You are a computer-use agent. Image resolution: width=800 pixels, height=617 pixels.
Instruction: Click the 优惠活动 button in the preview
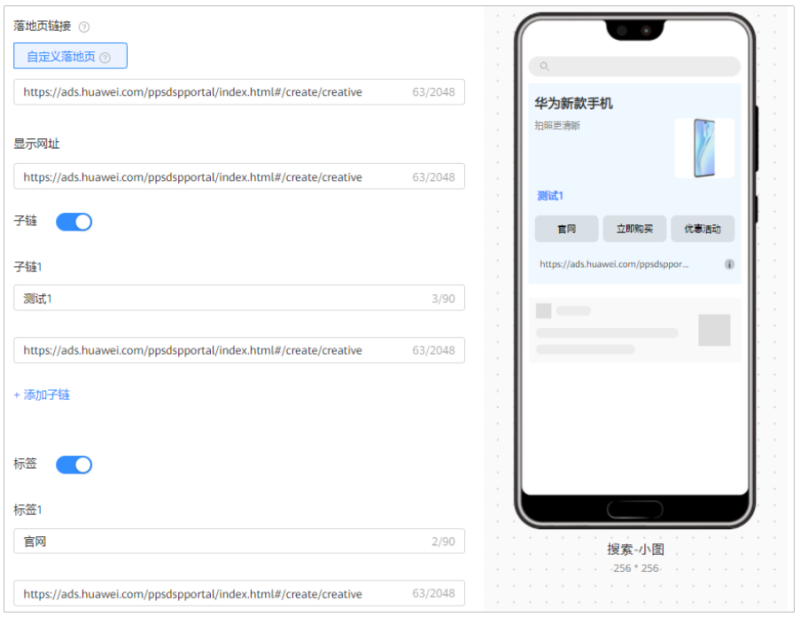pyautogui.click(x=701, y=228)
